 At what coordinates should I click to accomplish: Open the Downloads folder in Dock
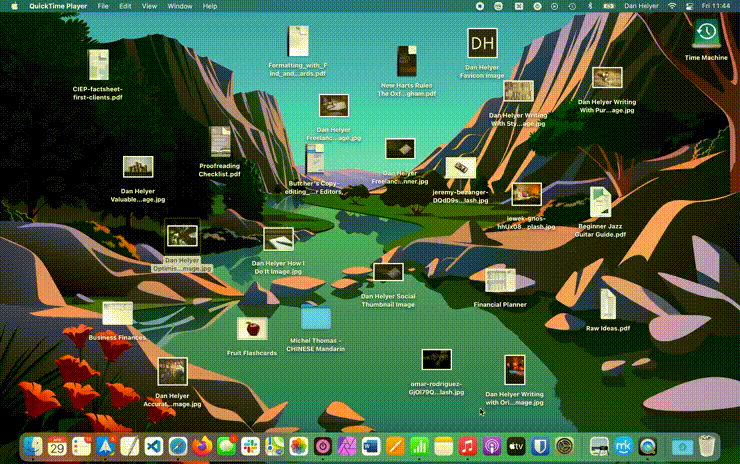pos(682,446)
